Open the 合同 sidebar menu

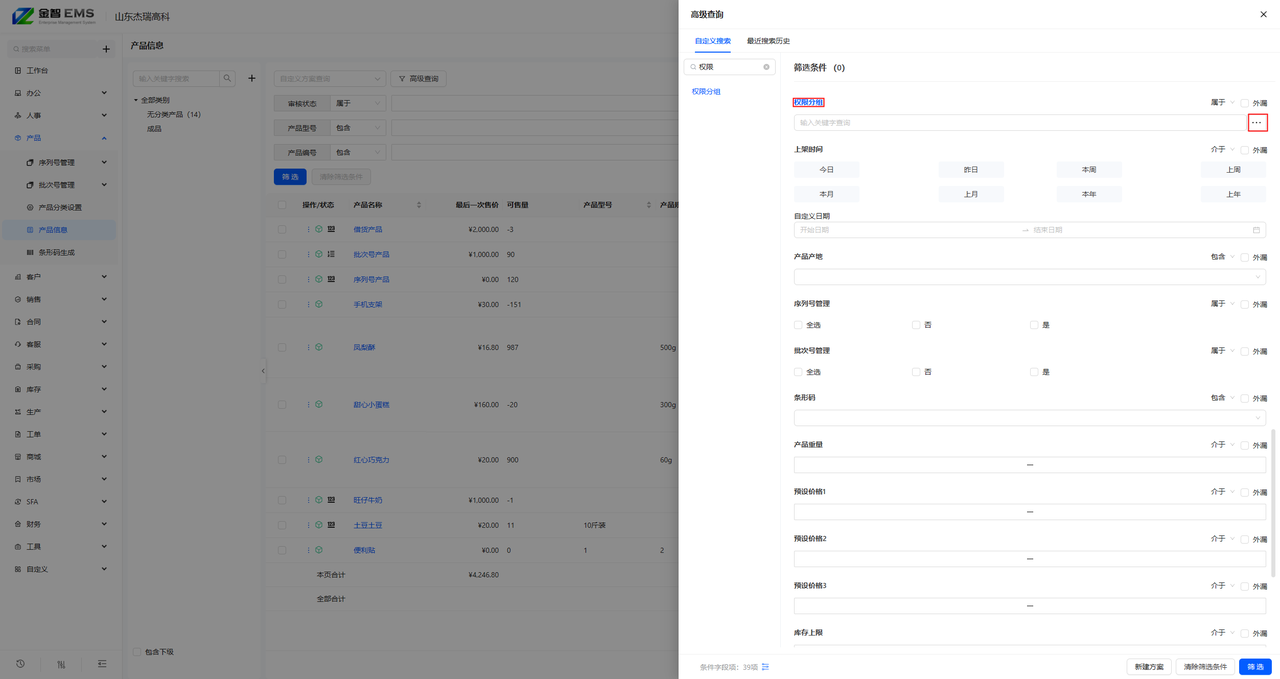click(58, 322)
